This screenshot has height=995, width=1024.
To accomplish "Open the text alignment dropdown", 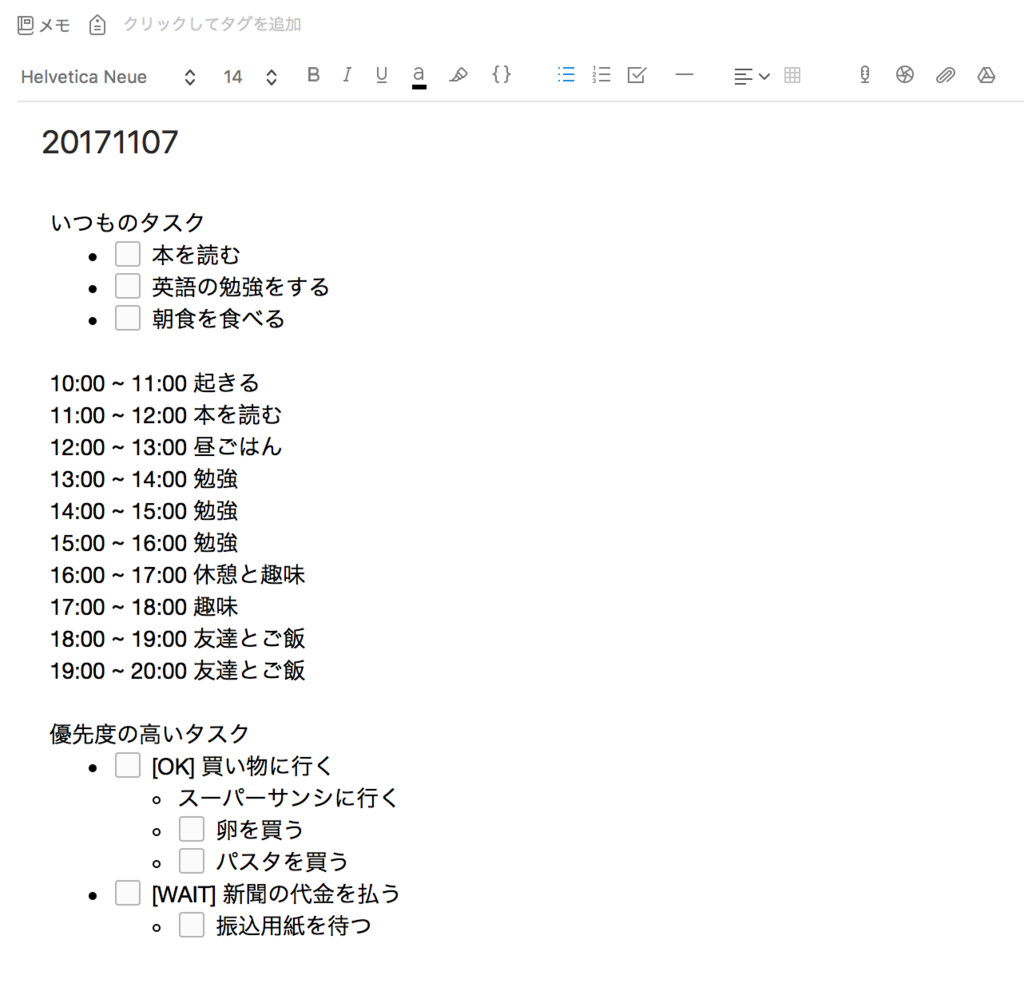I will click(750, 75).
